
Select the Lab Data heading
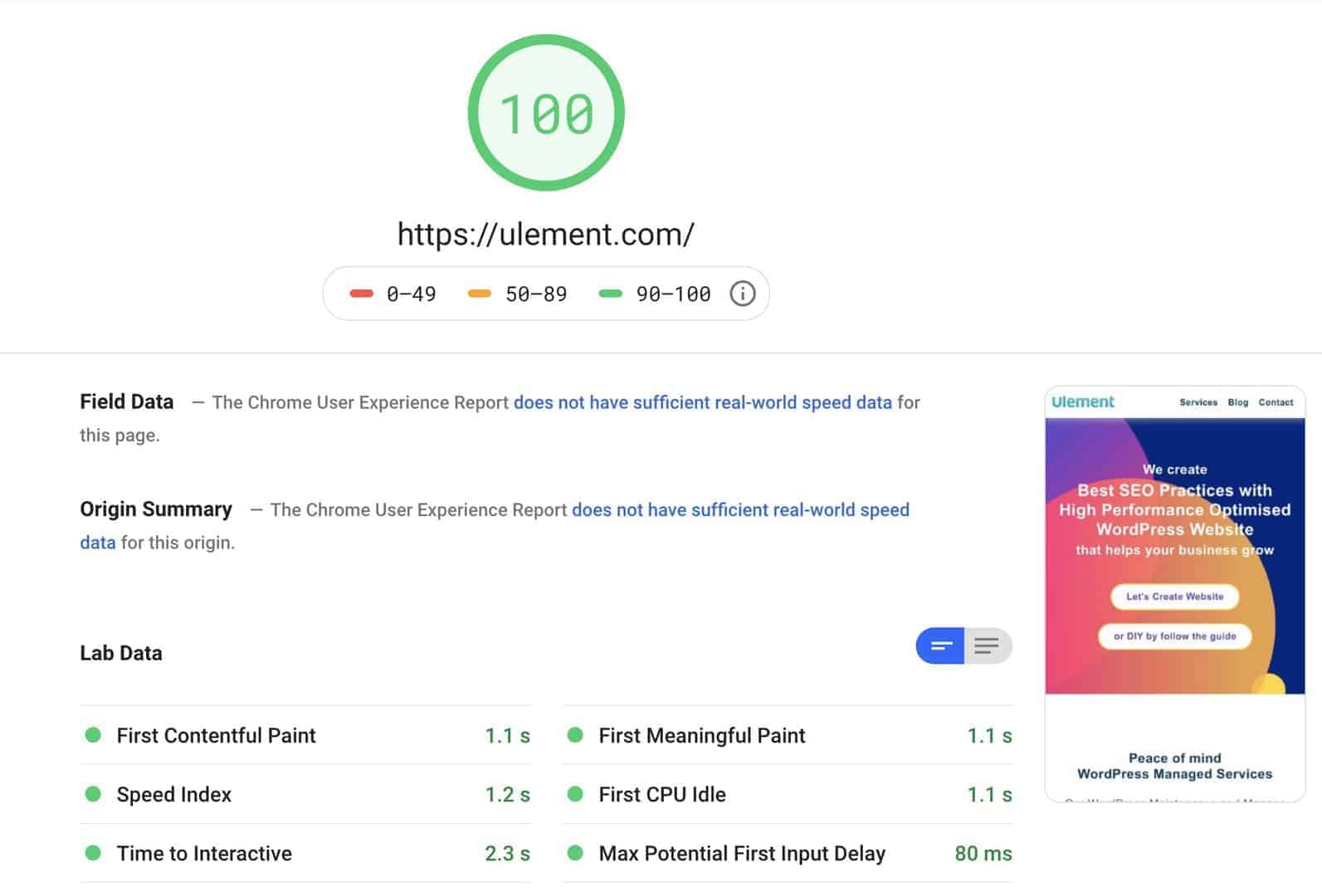(x=121, y=653)
